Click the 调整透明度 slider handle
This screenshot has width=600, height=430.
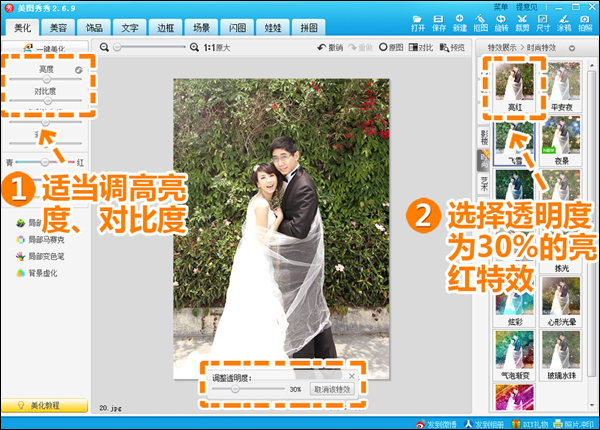pyautogui.click(x=235, y=389)
